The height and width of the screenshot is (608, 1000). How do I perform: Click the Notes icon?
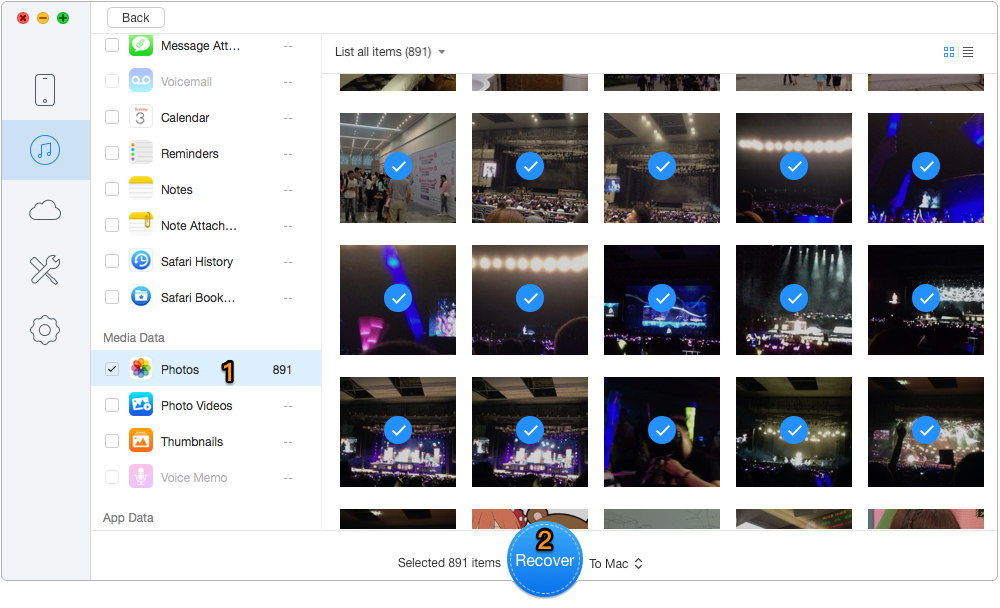click(x=141, y=189)
